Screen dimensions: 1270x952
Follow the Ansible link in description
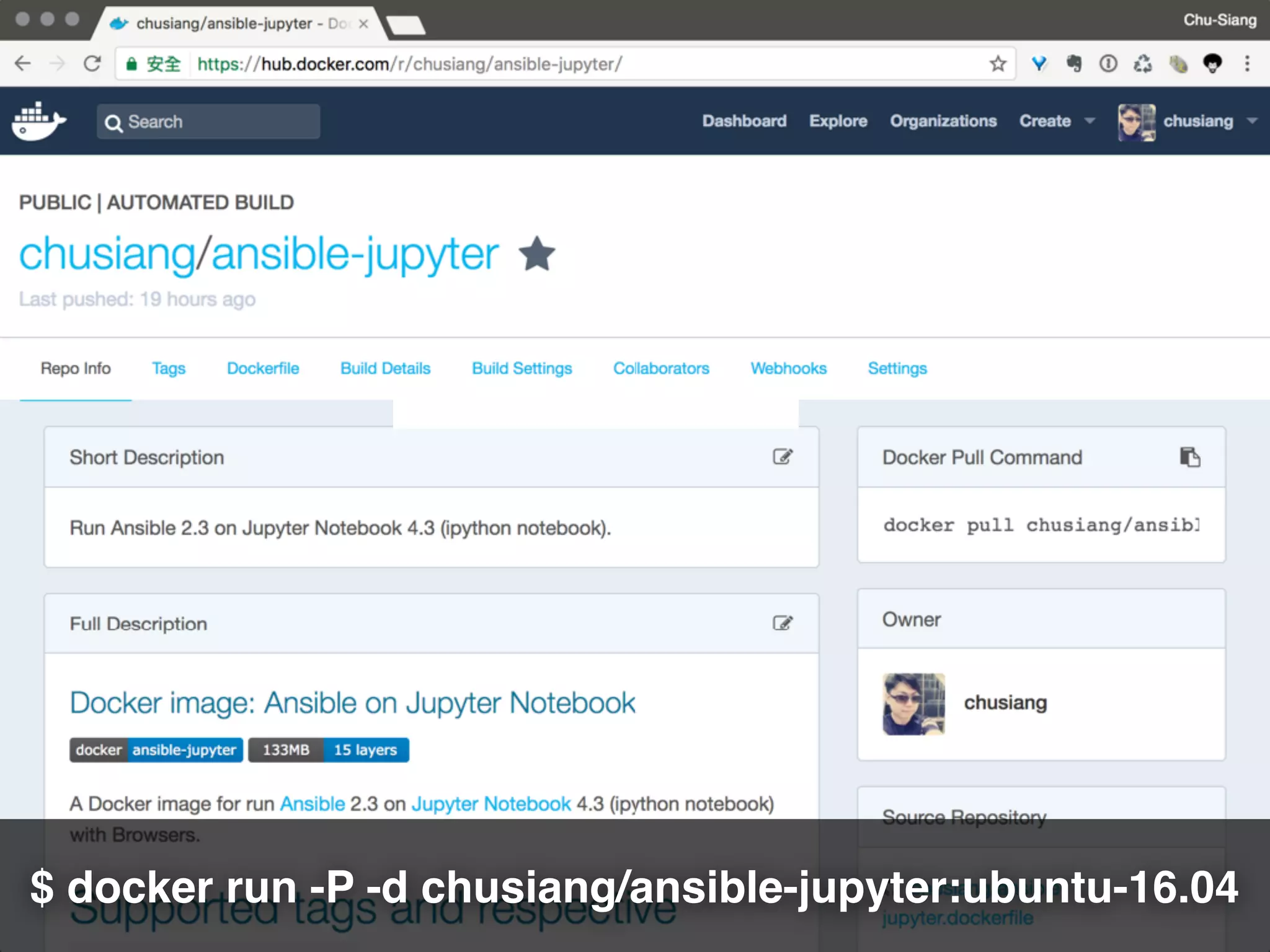(312, 804)
